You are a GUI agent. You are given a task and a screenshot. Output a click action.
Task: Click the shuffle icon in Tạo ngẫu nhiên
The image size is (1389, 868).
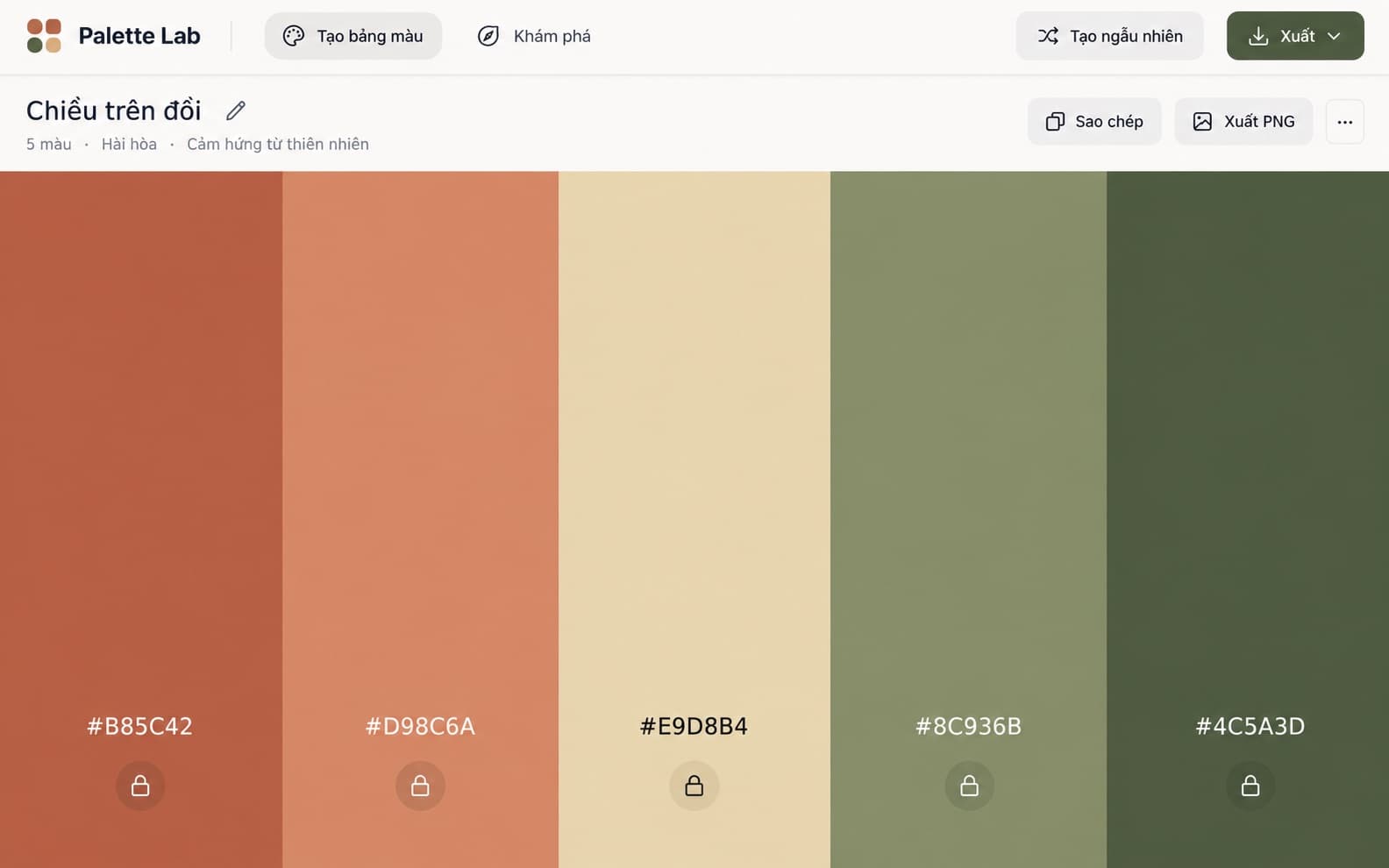click(1048, 36)
